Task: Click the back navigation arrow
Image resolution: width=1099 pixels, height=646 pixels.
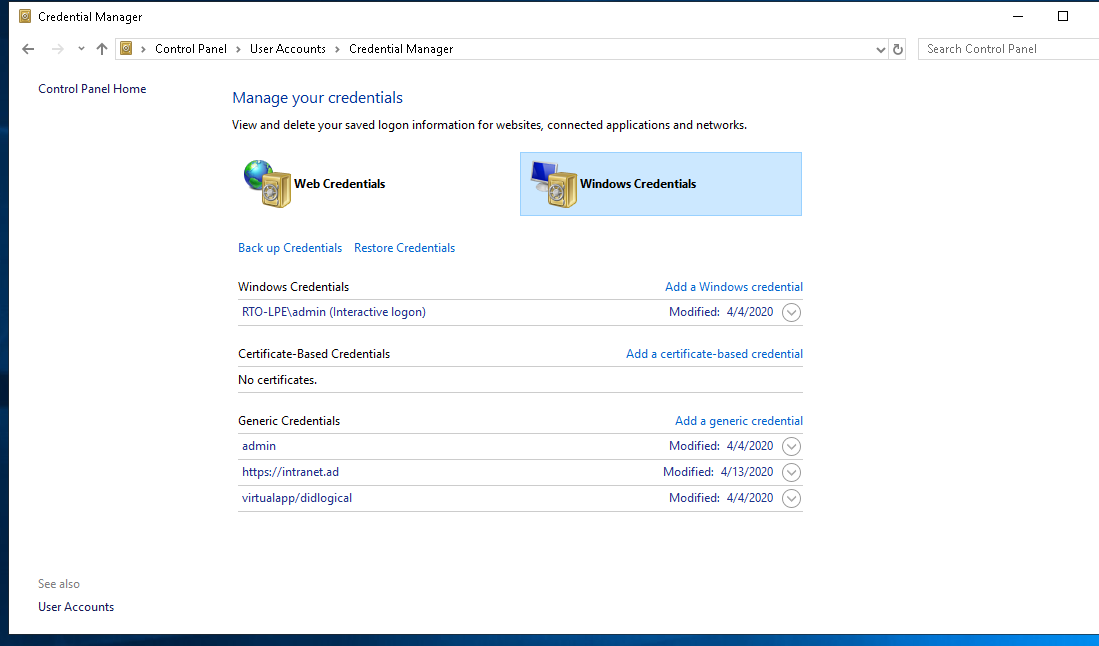Action: pos(28,49)
